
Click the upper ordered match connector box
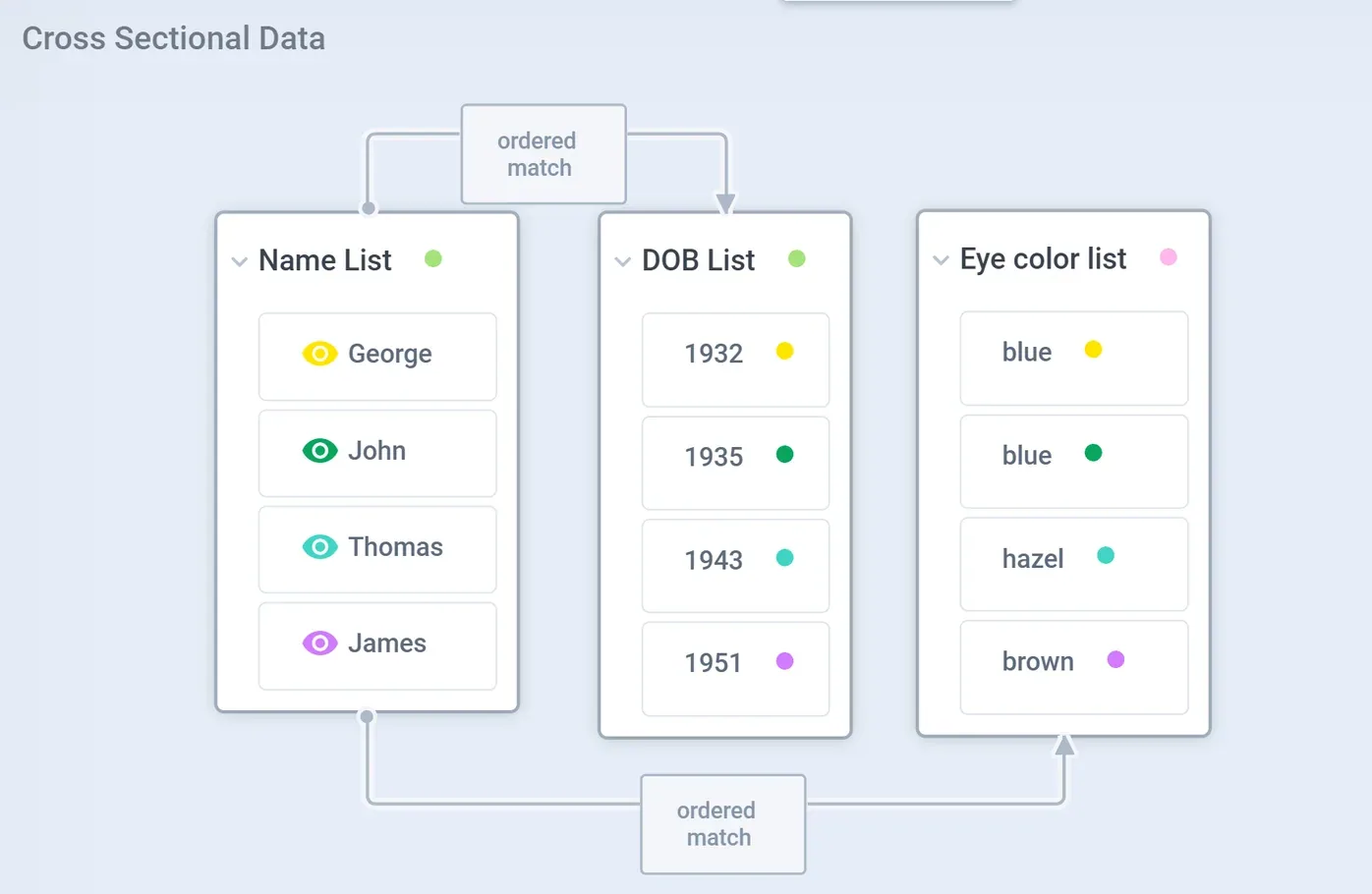pyautogui.click(x=543, y=154)
